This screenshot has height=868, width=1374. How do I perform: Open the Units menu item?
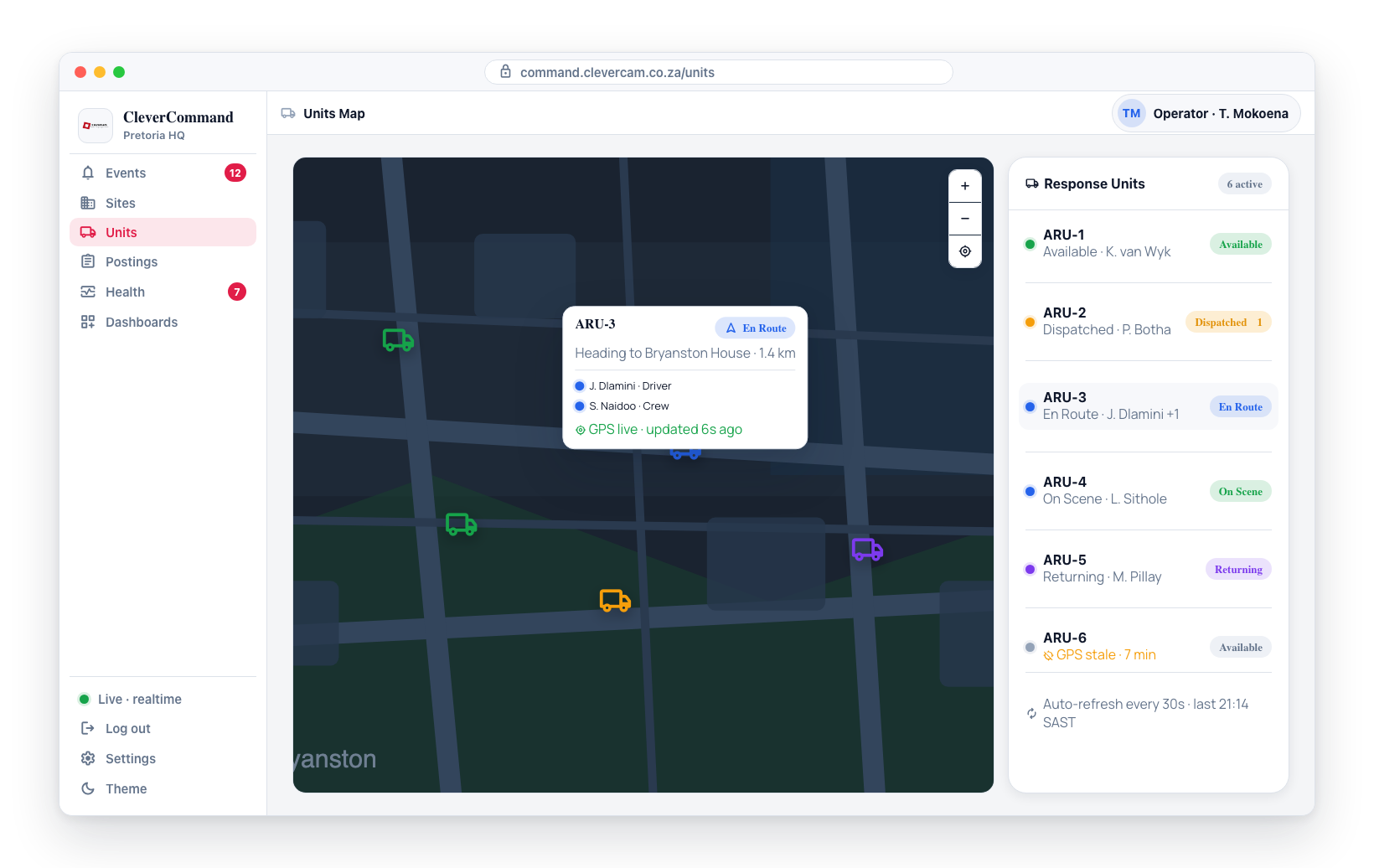[163, 232]
